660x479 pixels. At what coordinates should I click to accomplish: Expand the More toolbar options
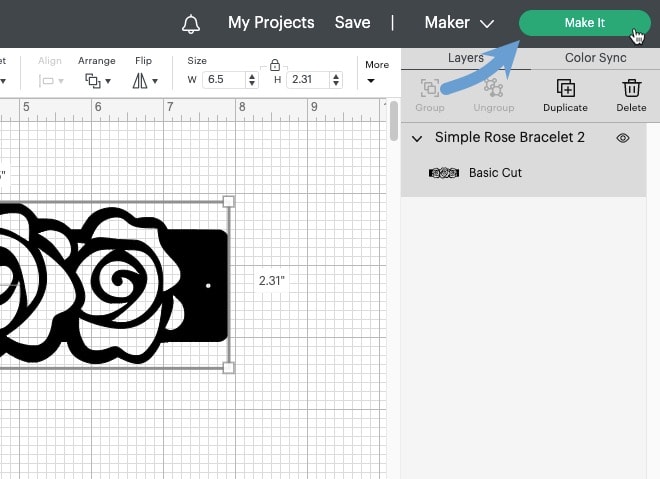tap(376, 72)
